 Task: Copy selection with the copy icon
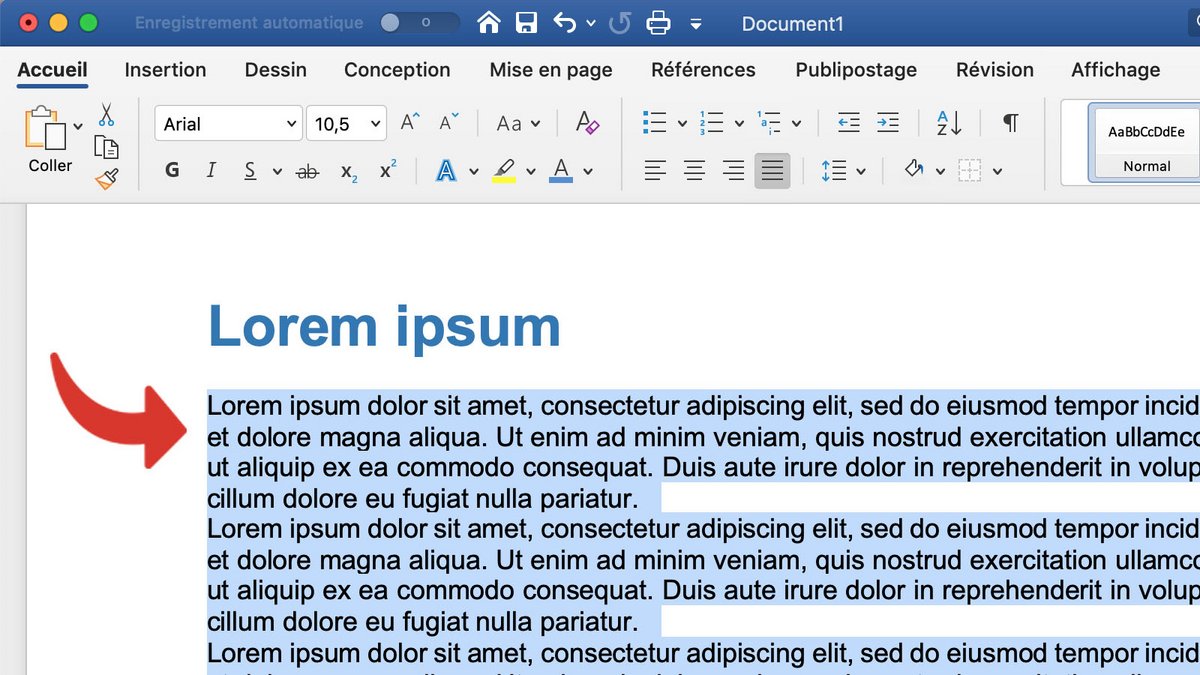(106, 147)
